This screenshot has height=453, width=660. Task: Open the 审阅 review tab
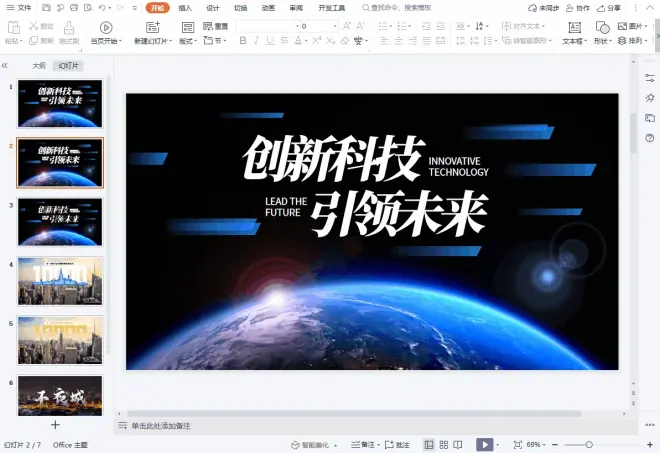(x=296, y=8)
